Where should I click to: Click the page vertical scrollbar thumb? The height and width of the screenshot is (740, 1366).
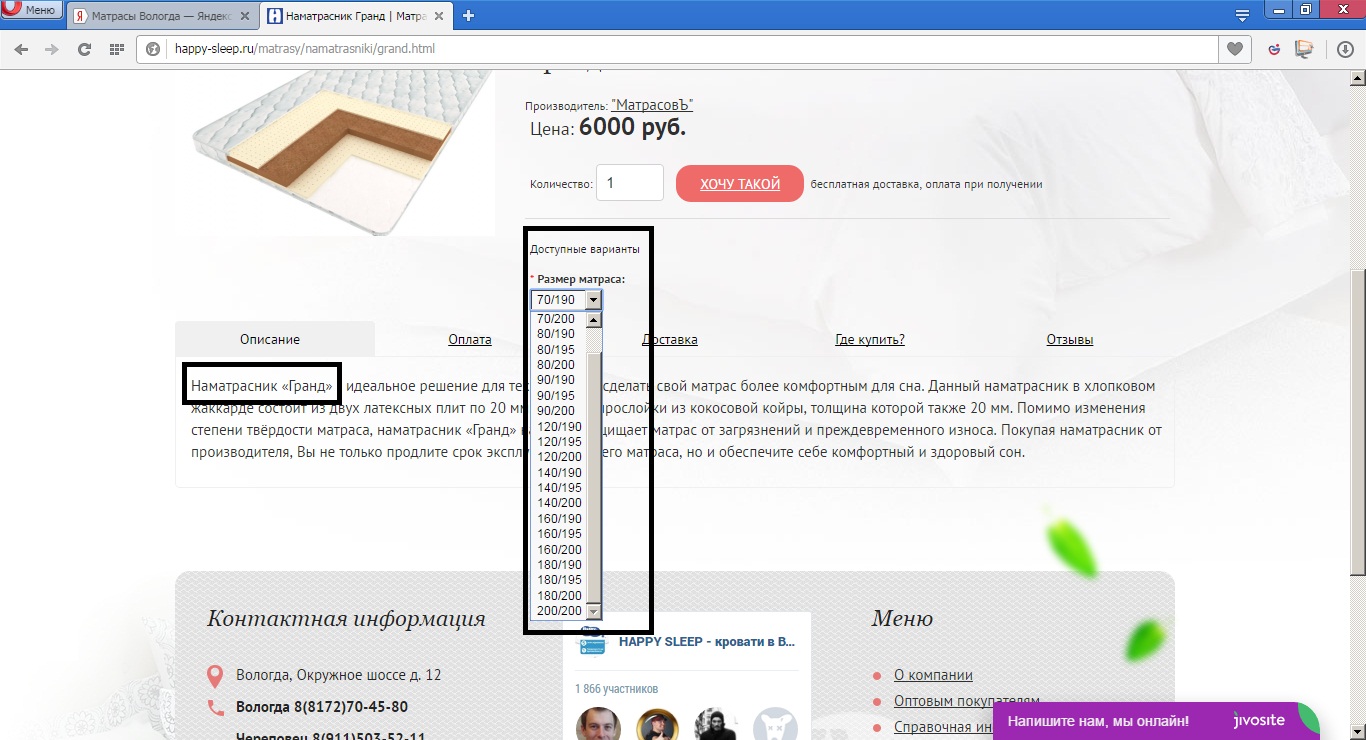pos(1357,423)
